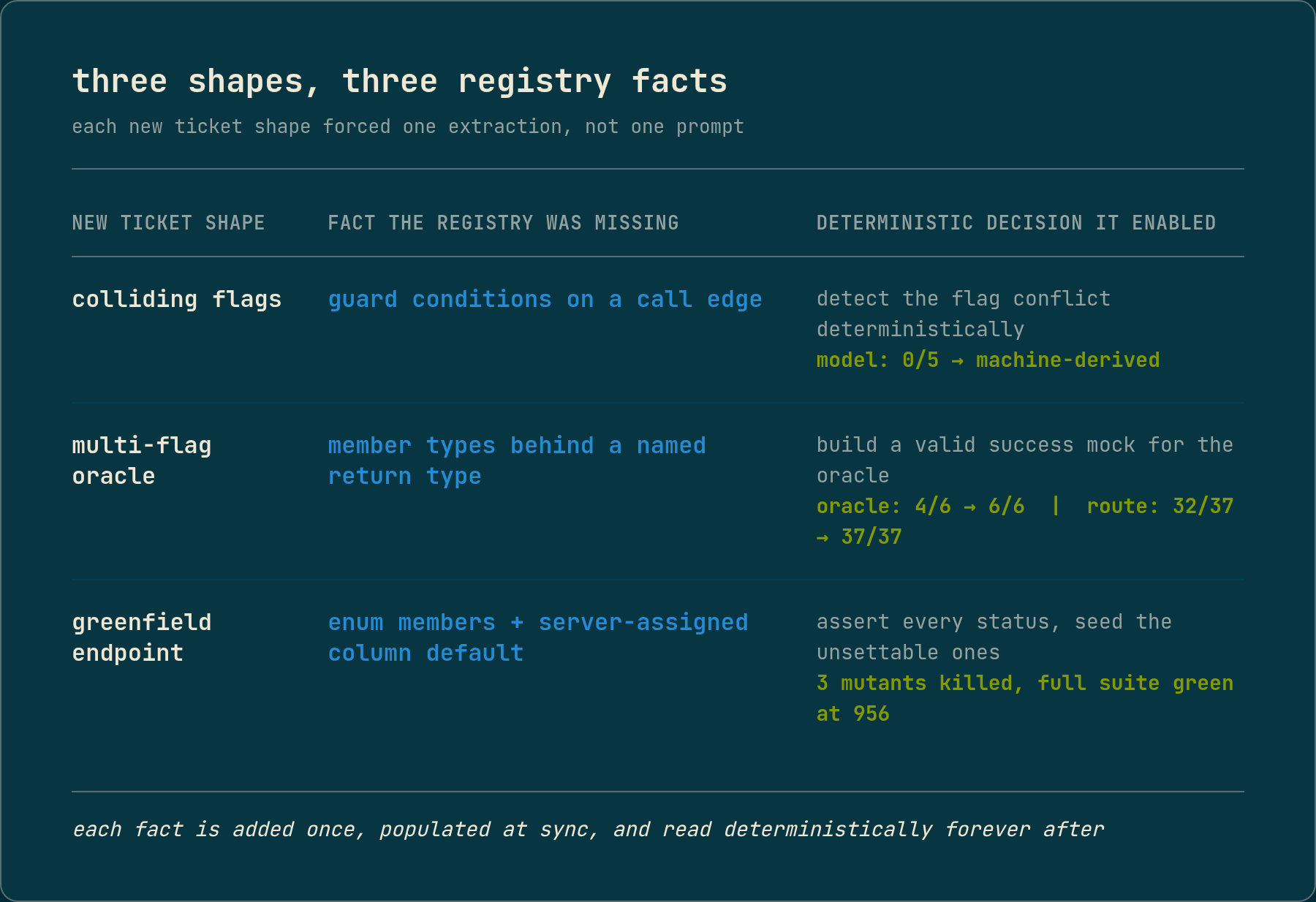Viewport: 1316px width, 902px height.
Task: Click 'guard conditions on a call edge'
Action: [545, 299]
